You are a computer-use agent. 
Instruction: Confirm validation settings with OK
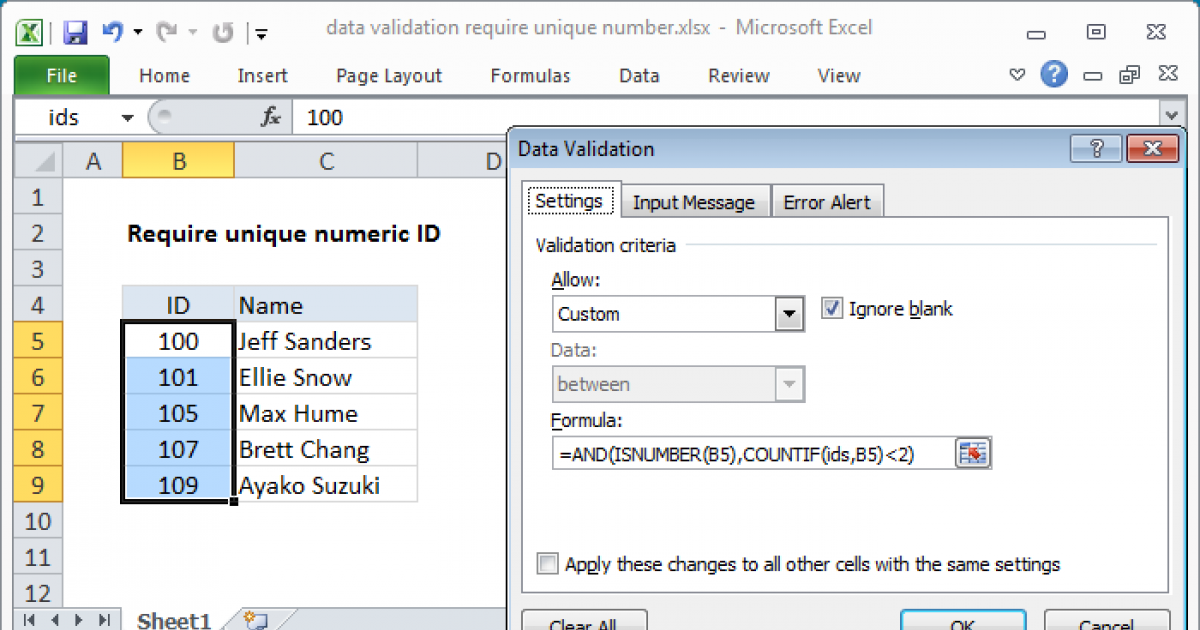coord(962,622)
